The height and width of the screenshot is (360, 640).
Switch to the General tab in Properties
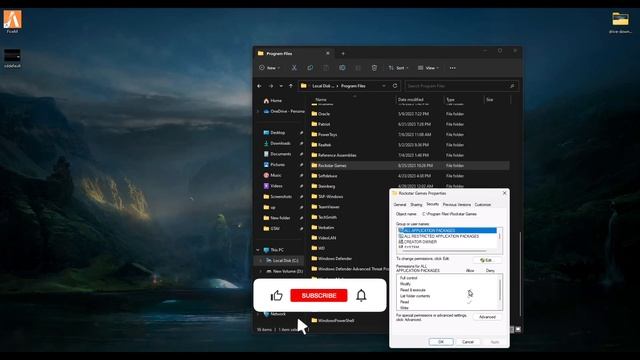[400, 204]
